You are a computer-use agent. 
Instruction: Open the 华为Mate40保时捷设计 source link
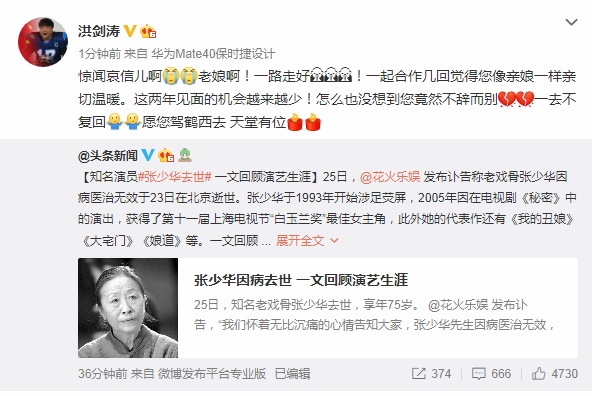213,54
